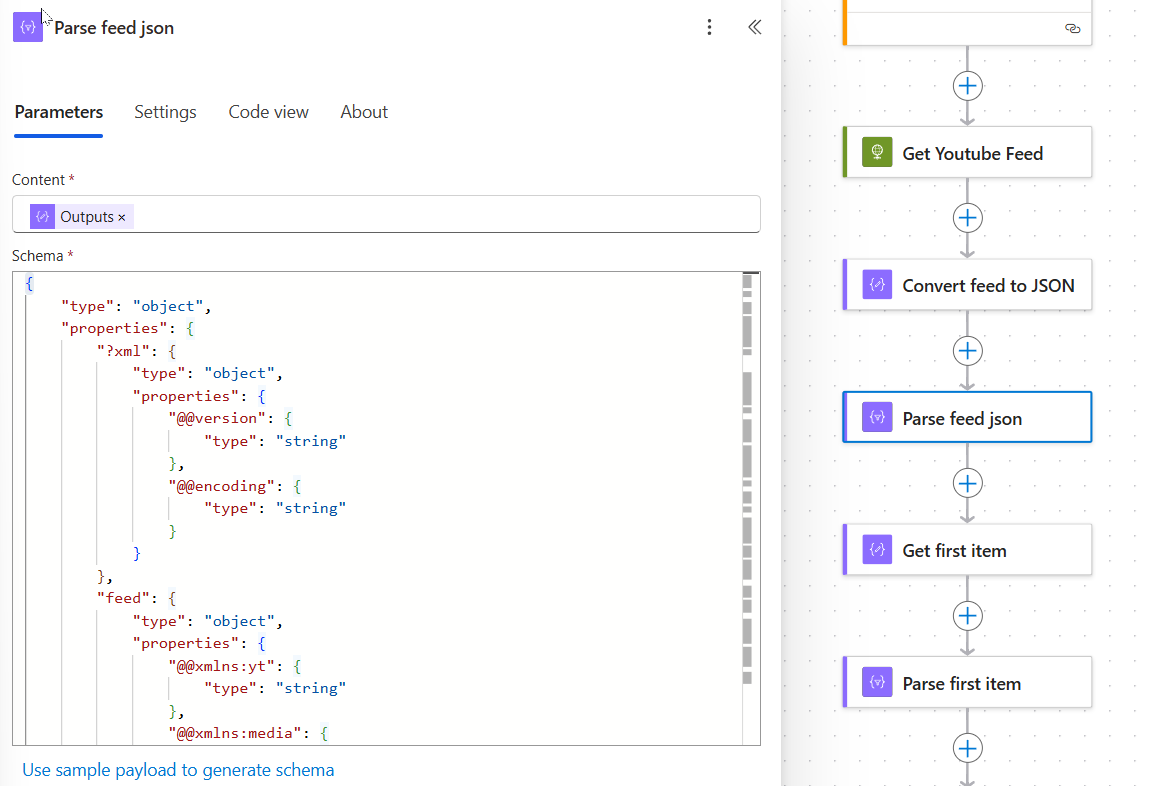Add action after Convert feed to JSON

coord(967,351)
